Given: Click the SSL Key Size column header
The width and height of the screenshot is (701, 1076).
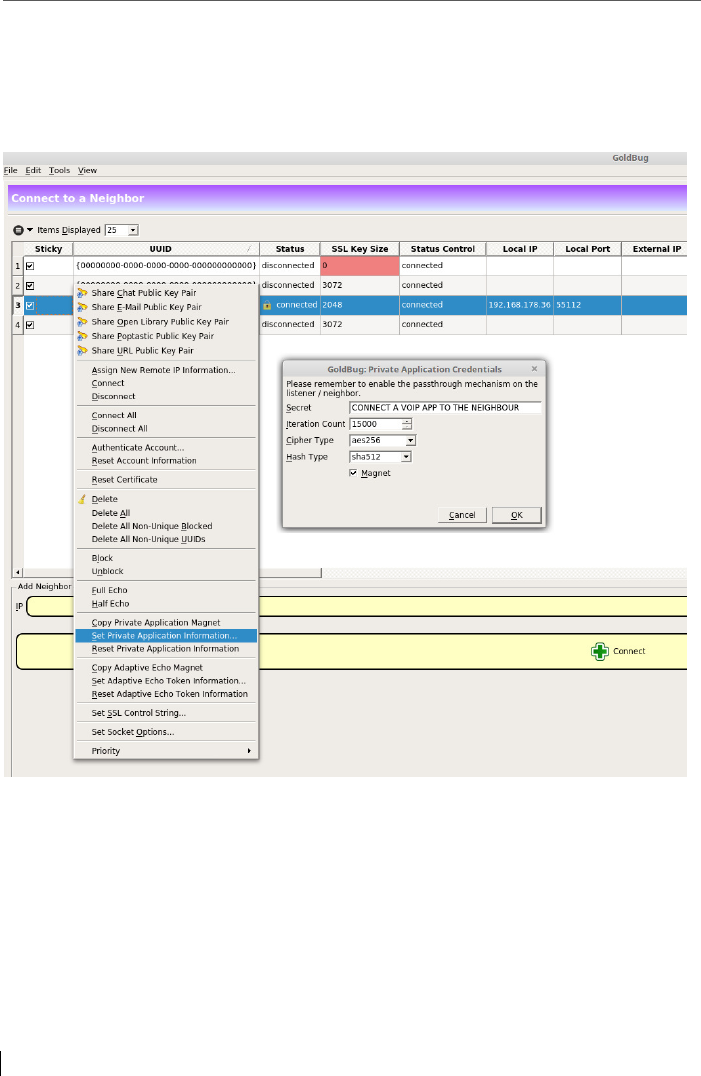Looking at the screenshot, I should tap(359, 249).
